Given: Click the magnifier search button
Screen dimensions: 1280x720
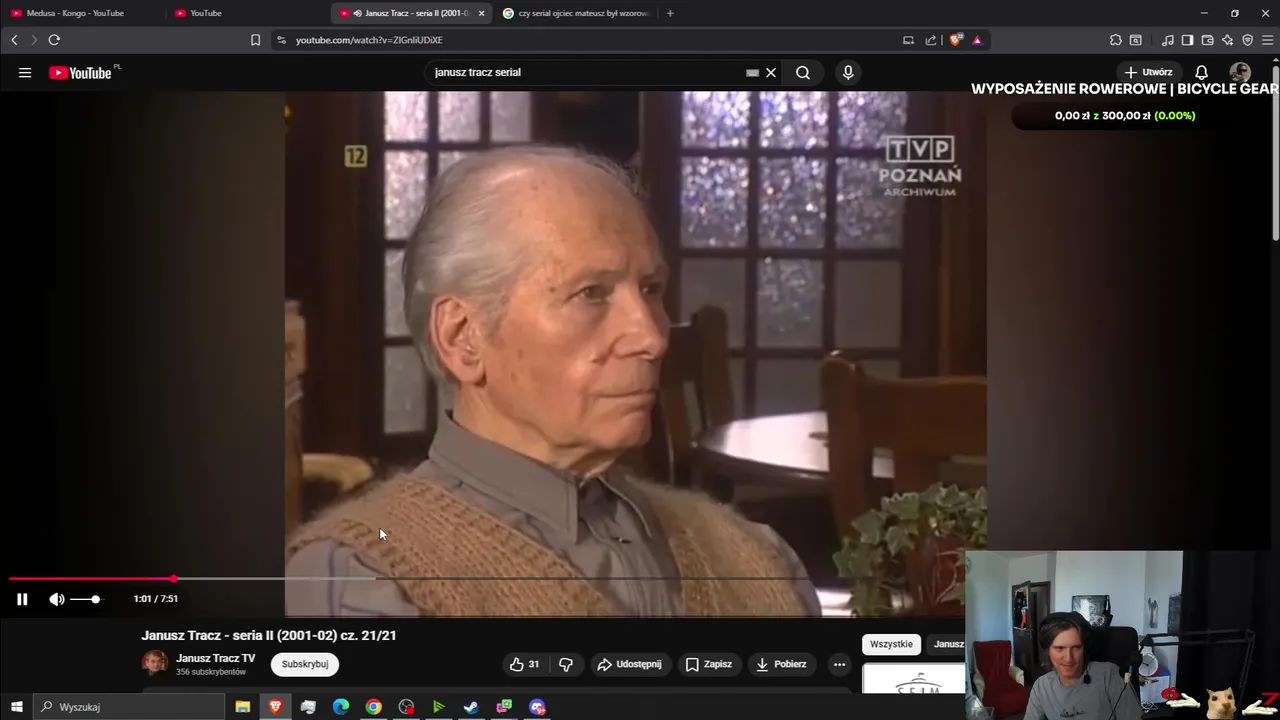Looking at the screenshot, I should coord(803,72).
